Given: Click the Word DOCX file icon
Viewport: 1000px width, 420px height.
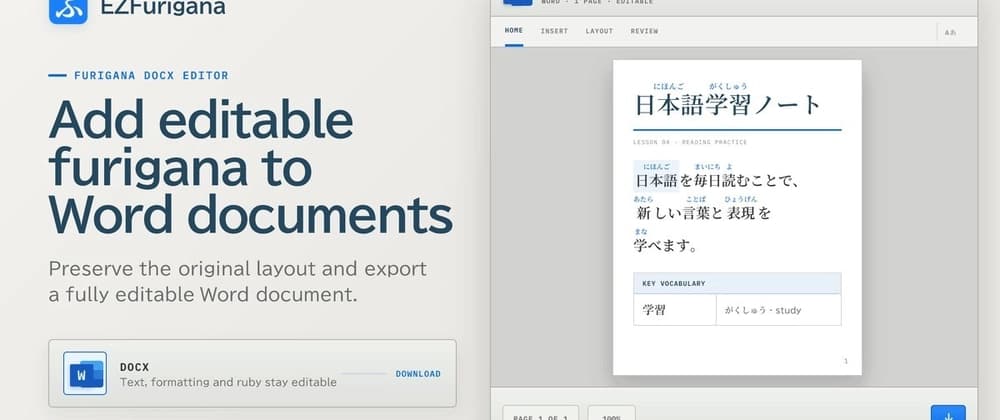Looking at the screenshot, I should [x=85, y=373].
